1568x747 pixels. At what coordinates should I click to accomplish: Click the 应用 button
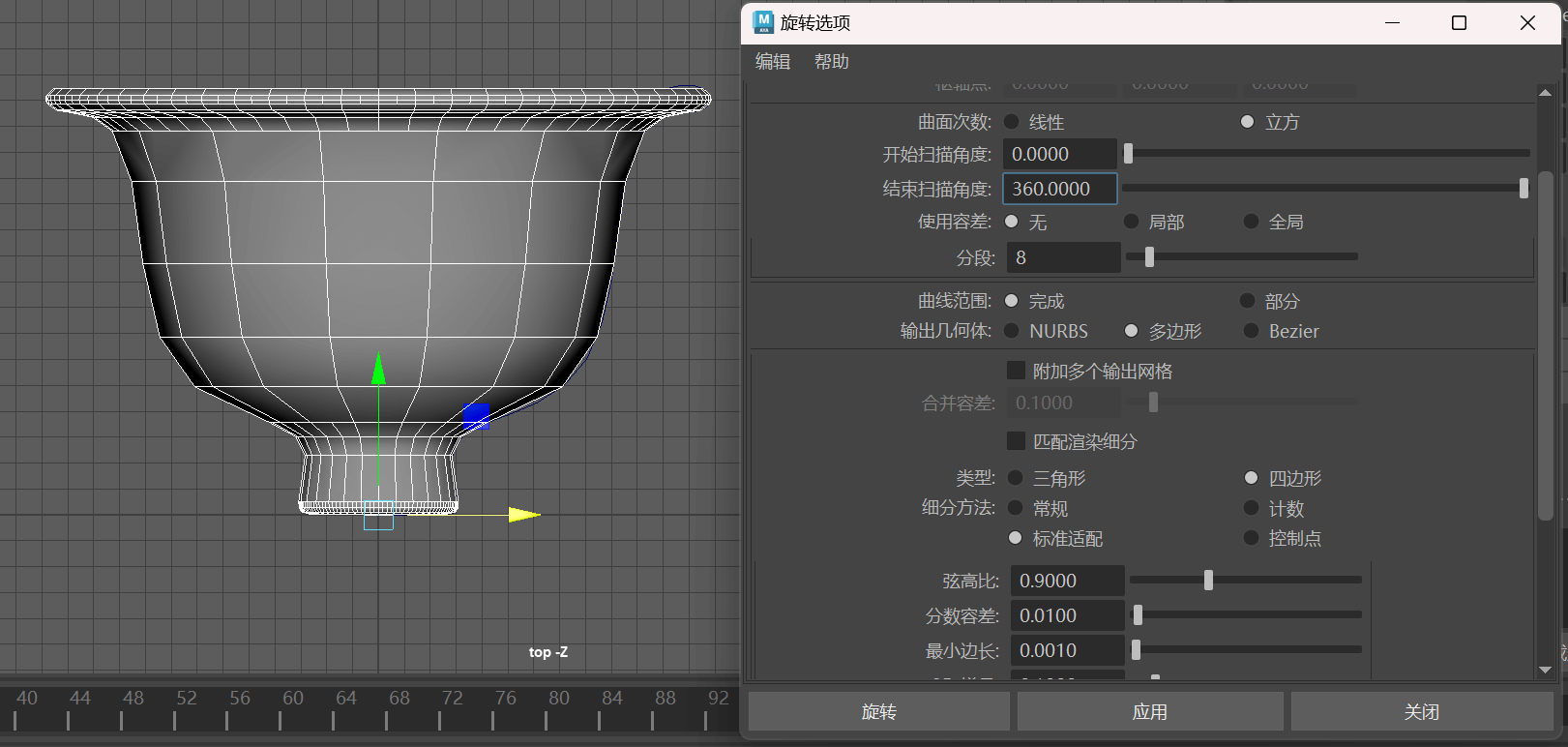click(1150, 712)
